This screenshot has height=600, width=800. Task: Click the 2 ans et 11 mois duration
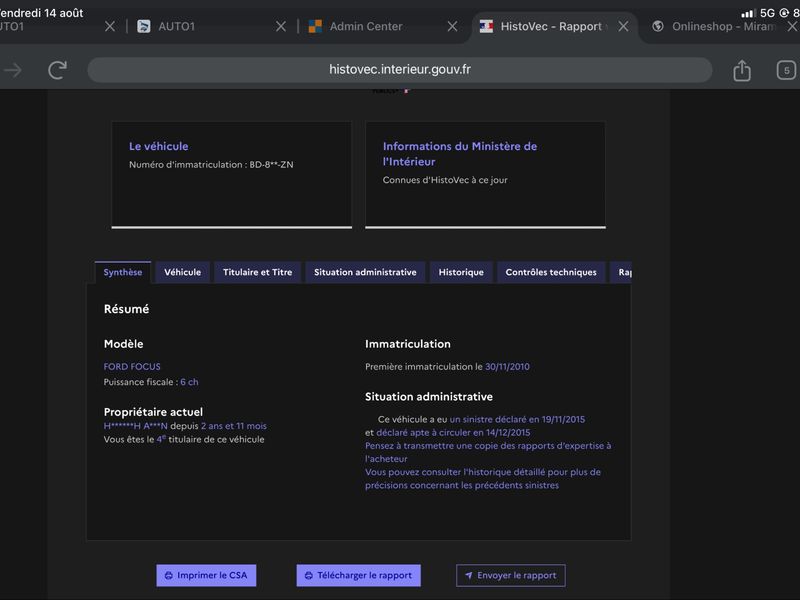tap(234, 426)
